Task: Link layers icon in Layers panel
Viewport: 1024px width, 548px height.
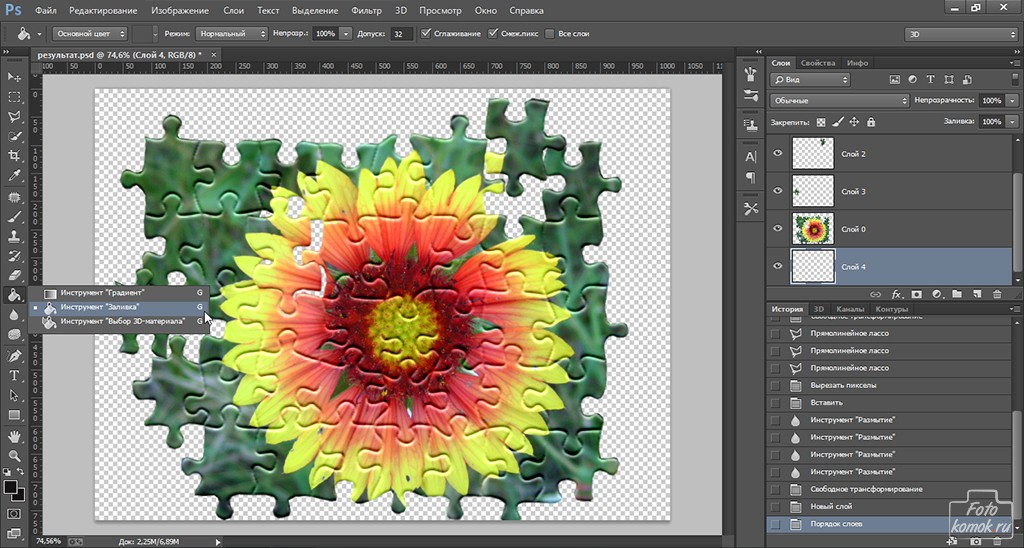Action: tap(876, 295)
